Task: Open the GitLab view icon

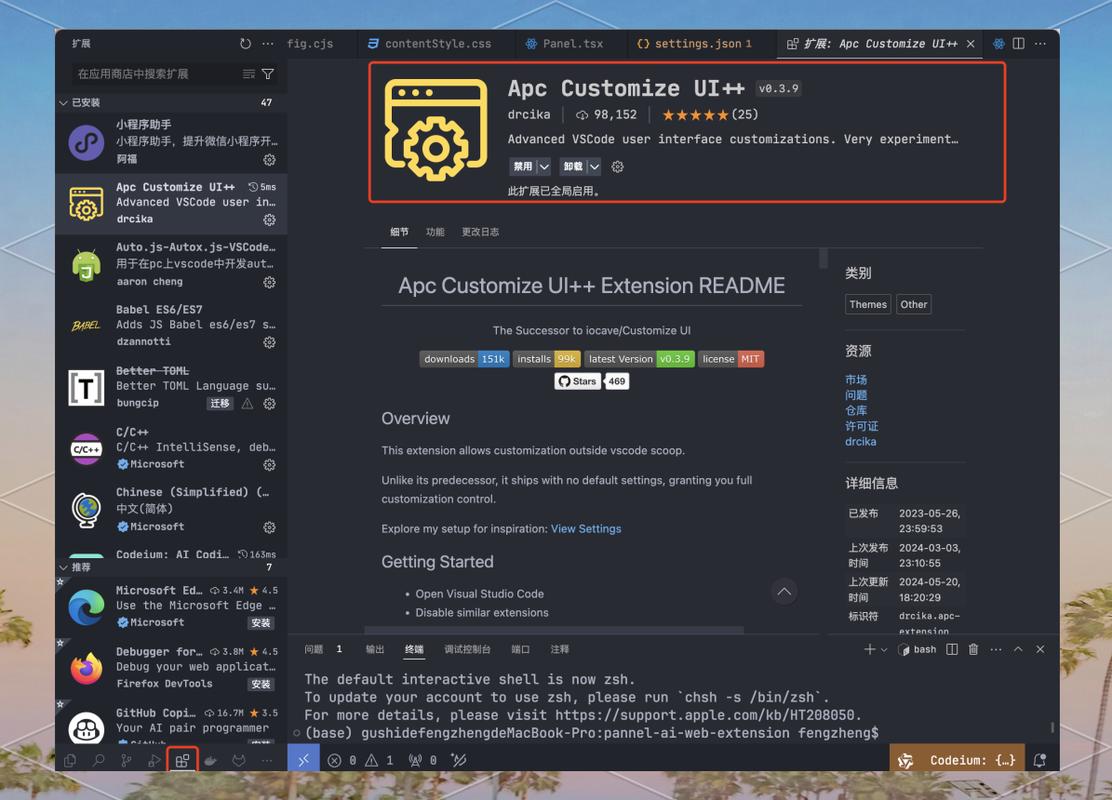Action: (239, 761)
